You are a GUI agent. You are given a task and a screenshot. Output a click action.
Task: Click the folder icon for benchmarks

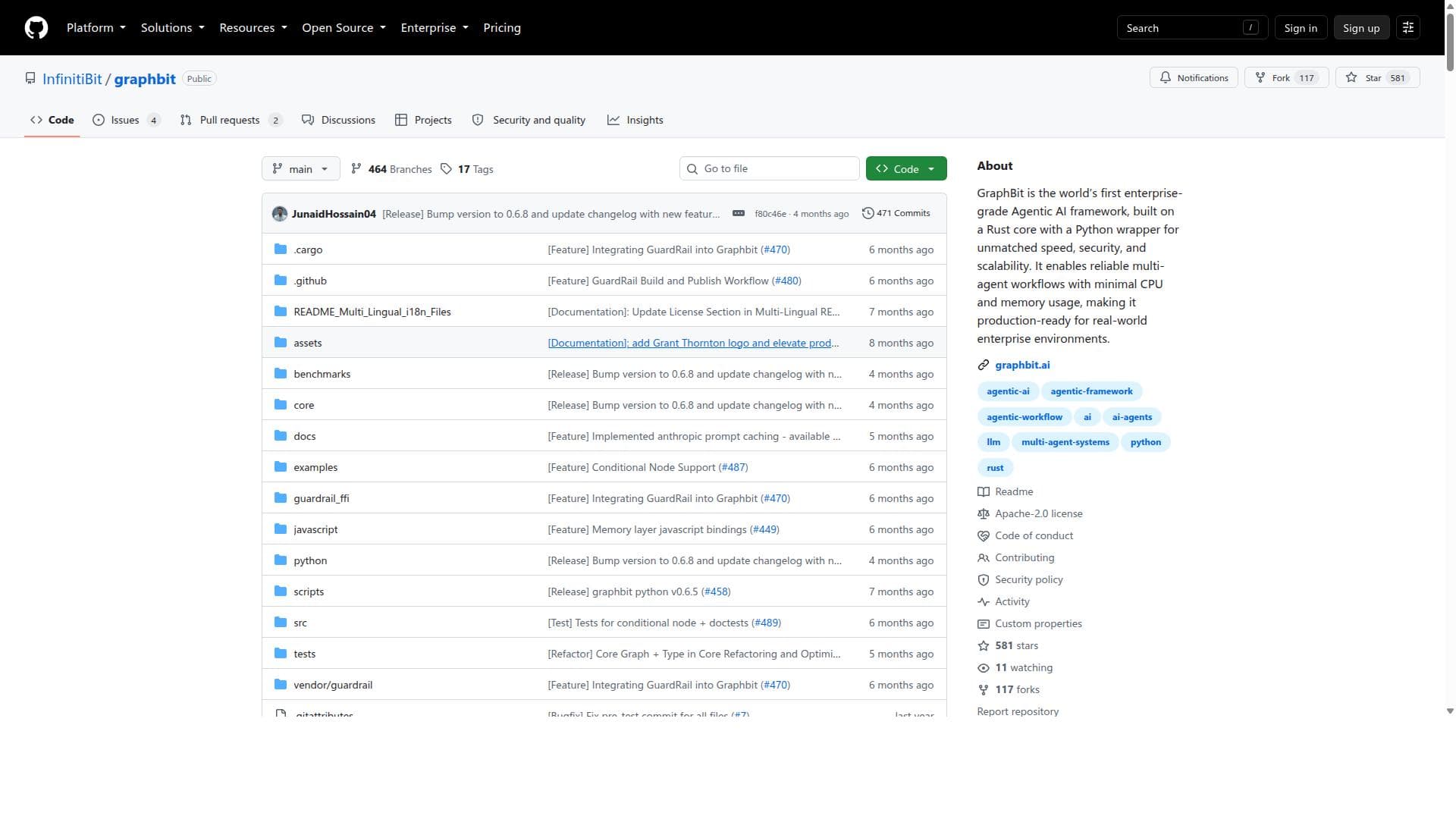(x=281, y=374)
